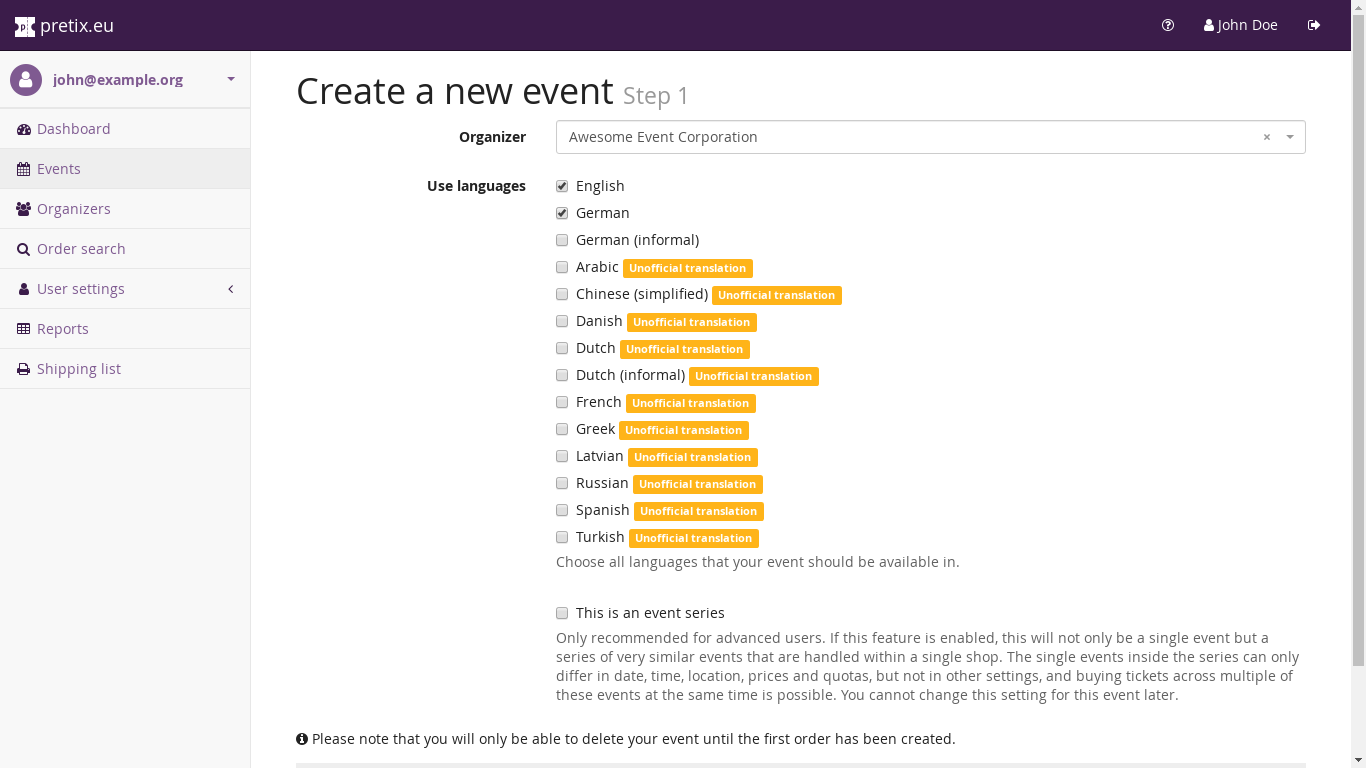The height and width of the screenshot is (768, 1366).
Task: Enable the French language checkbox
Action: (562, 402)
